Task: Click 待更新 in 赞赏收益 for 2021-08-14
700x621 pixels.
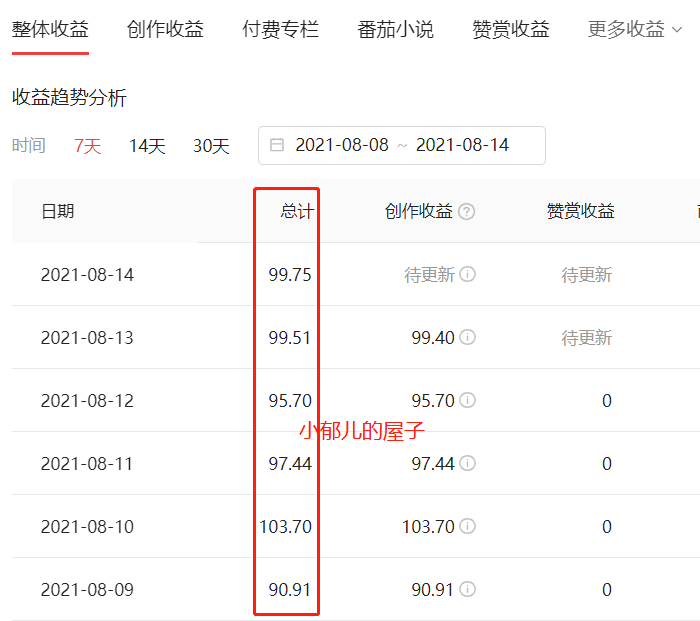Action: tap(587, 275)
